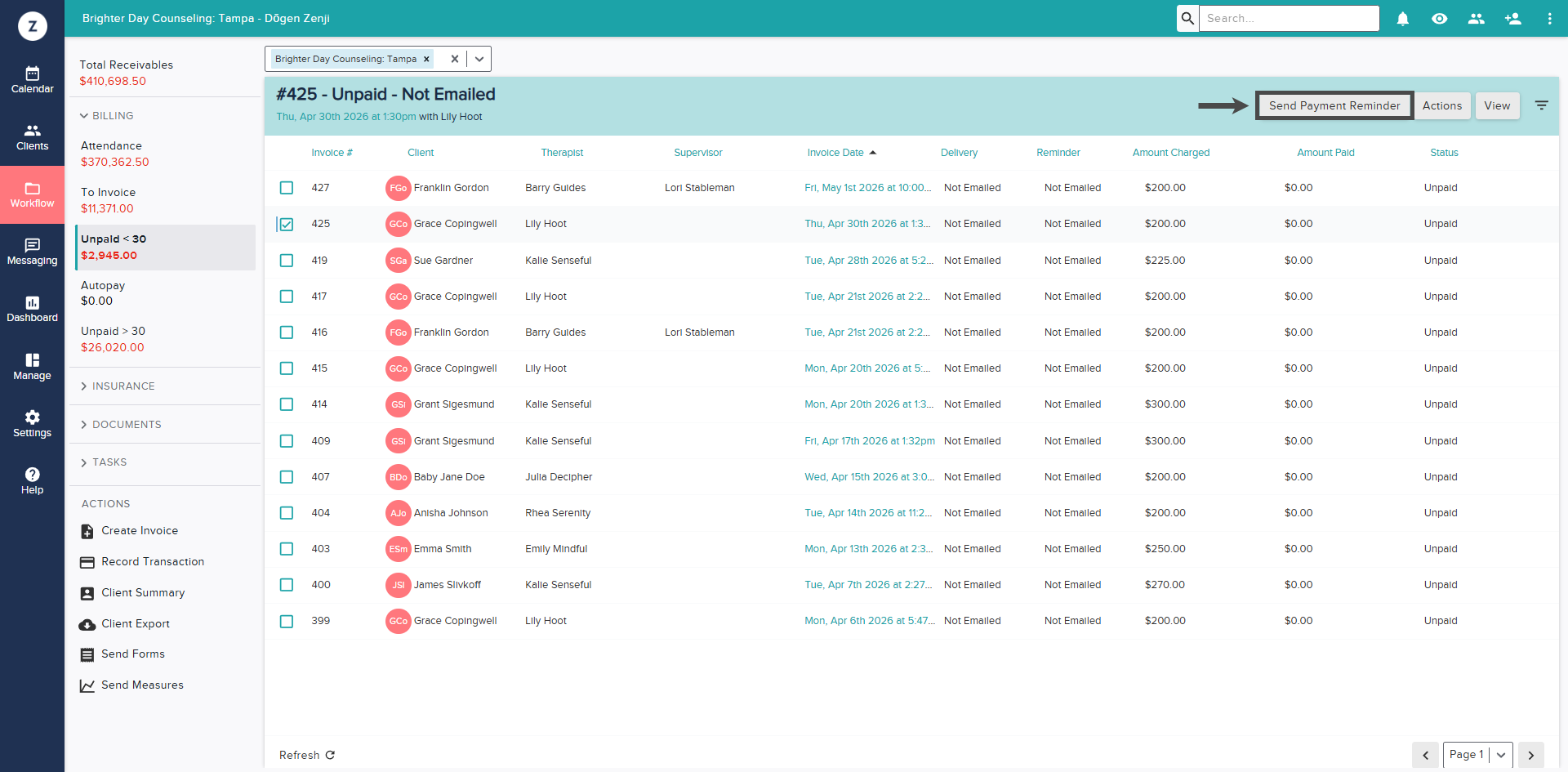Select checkbox for invoice 415
The height and width of the screenshot is (772, 1568).
click(x=287, y=368)
